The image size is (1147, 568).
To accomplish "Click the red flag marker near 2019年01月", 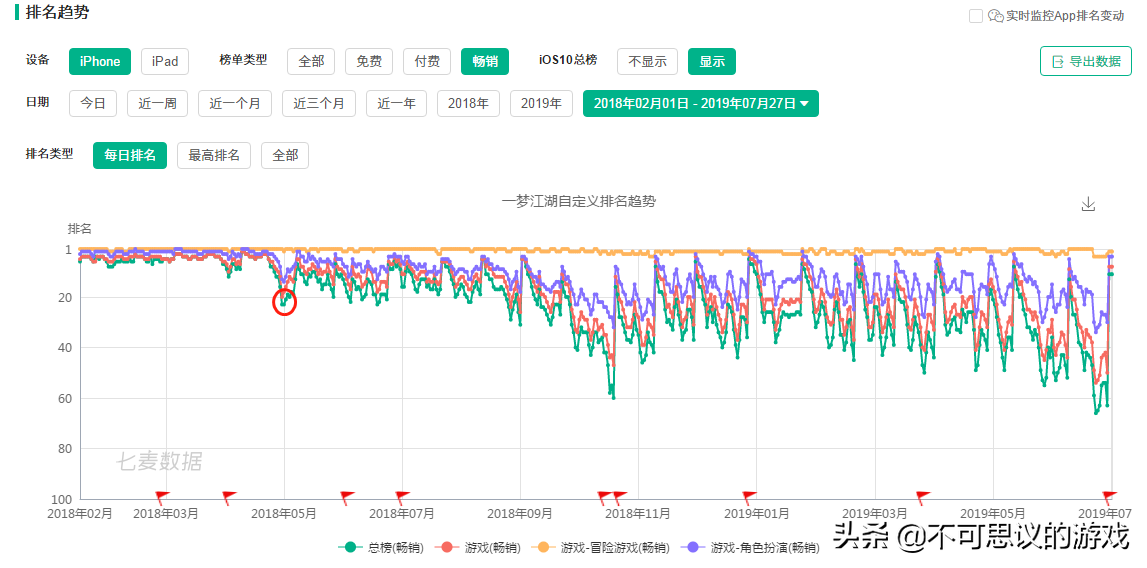I will (x=749, y=496).
